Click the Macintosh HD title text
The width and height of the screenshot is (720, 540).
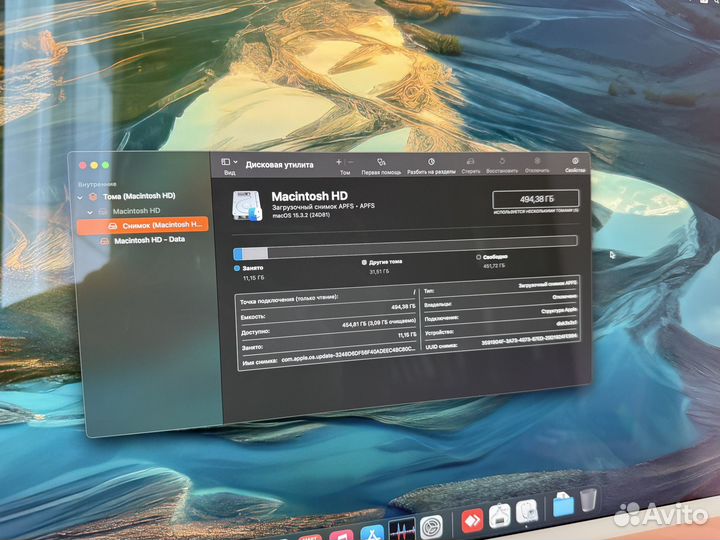[309, 196]
